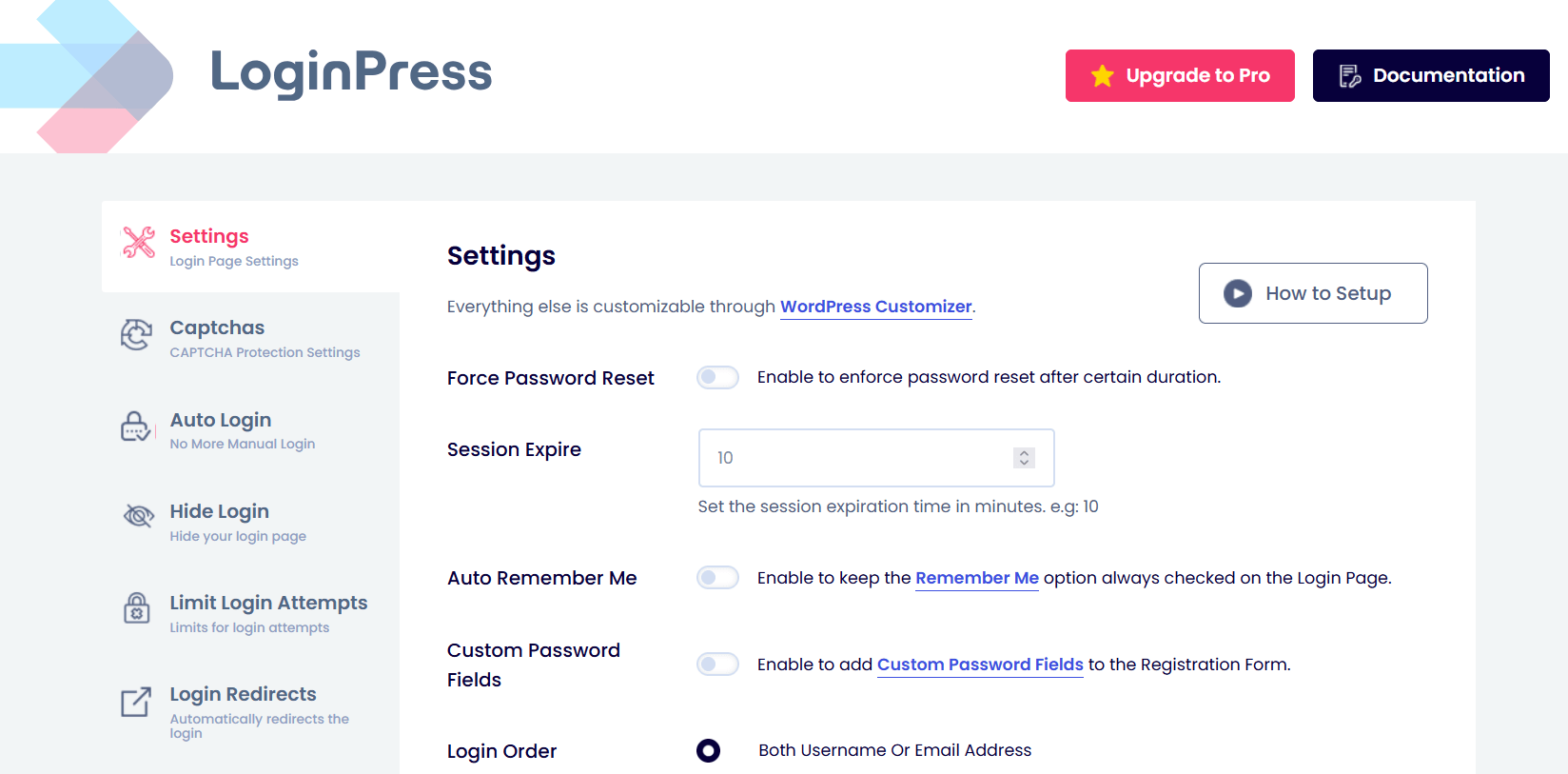The width and height of the screenshot is (1568, 774).
Task: Increment Session Expire using the up arrow
Action: coord(1024,451)
